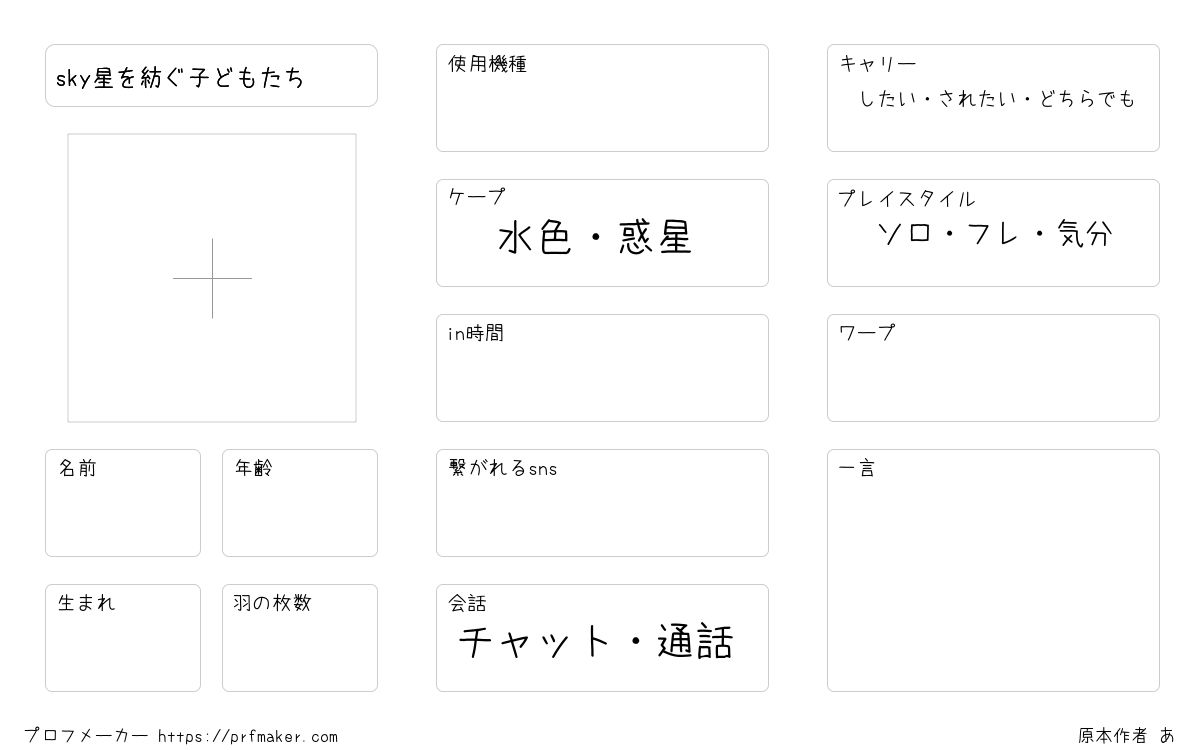Select the in時間 field
This screenshot has height=750, width=1200.
click(x=602, y=368)
